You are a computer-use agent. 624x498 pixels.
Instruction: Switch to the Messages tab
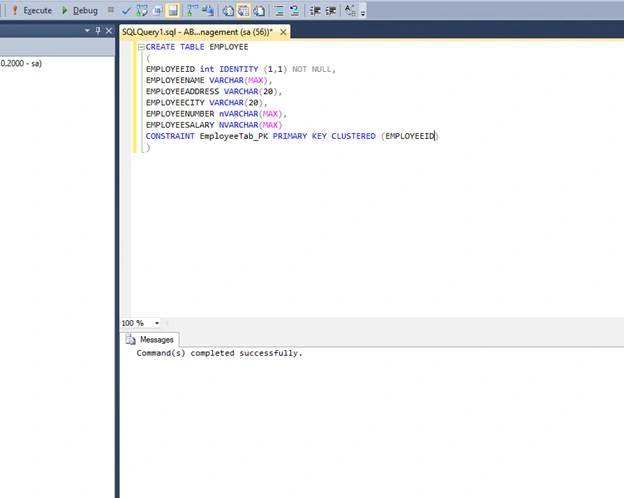pos(150,340)
